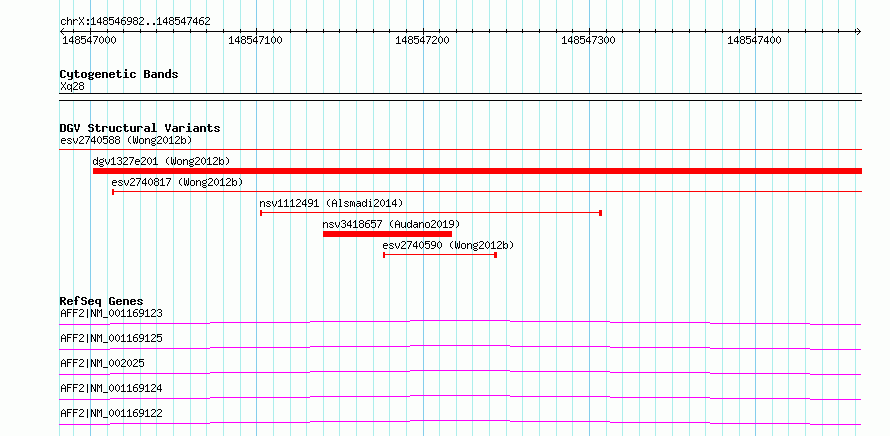
Task: Click the chrX:148546982..148547462 region label
Action: click(135, 22)
